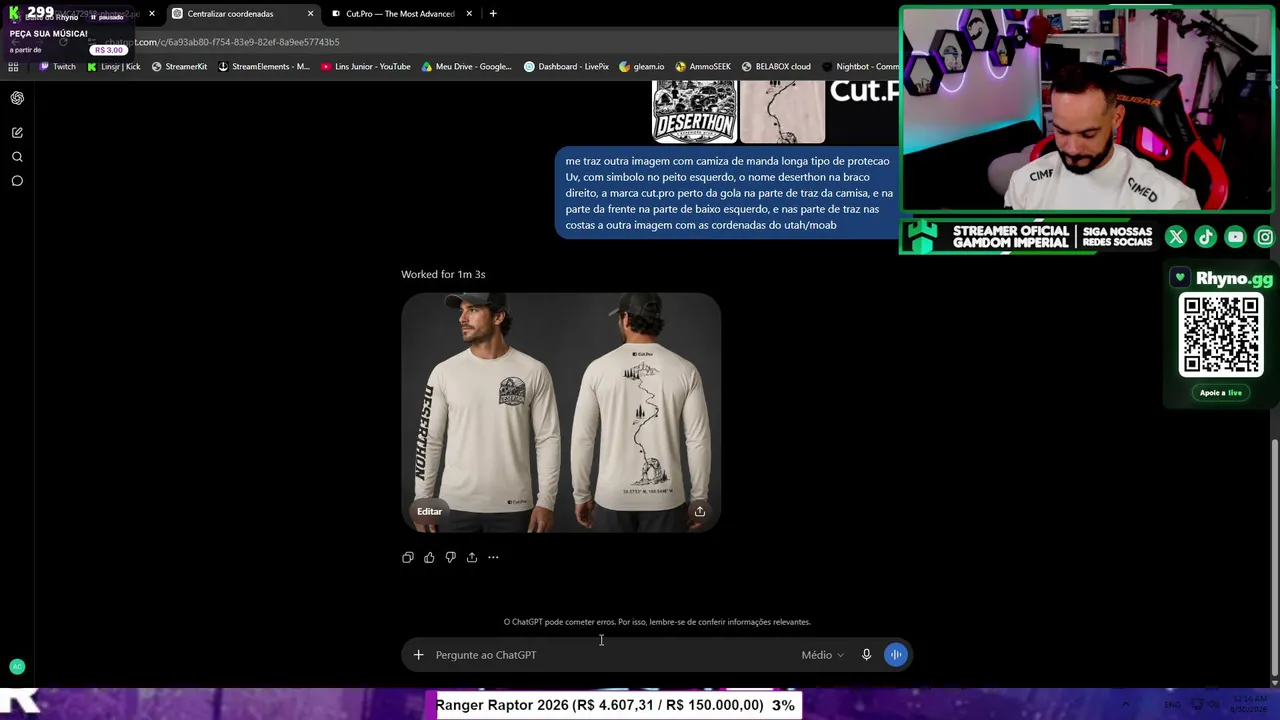Open chat search in the sidebar
This screenshot has height=720, width=1280.
[17, 157]
